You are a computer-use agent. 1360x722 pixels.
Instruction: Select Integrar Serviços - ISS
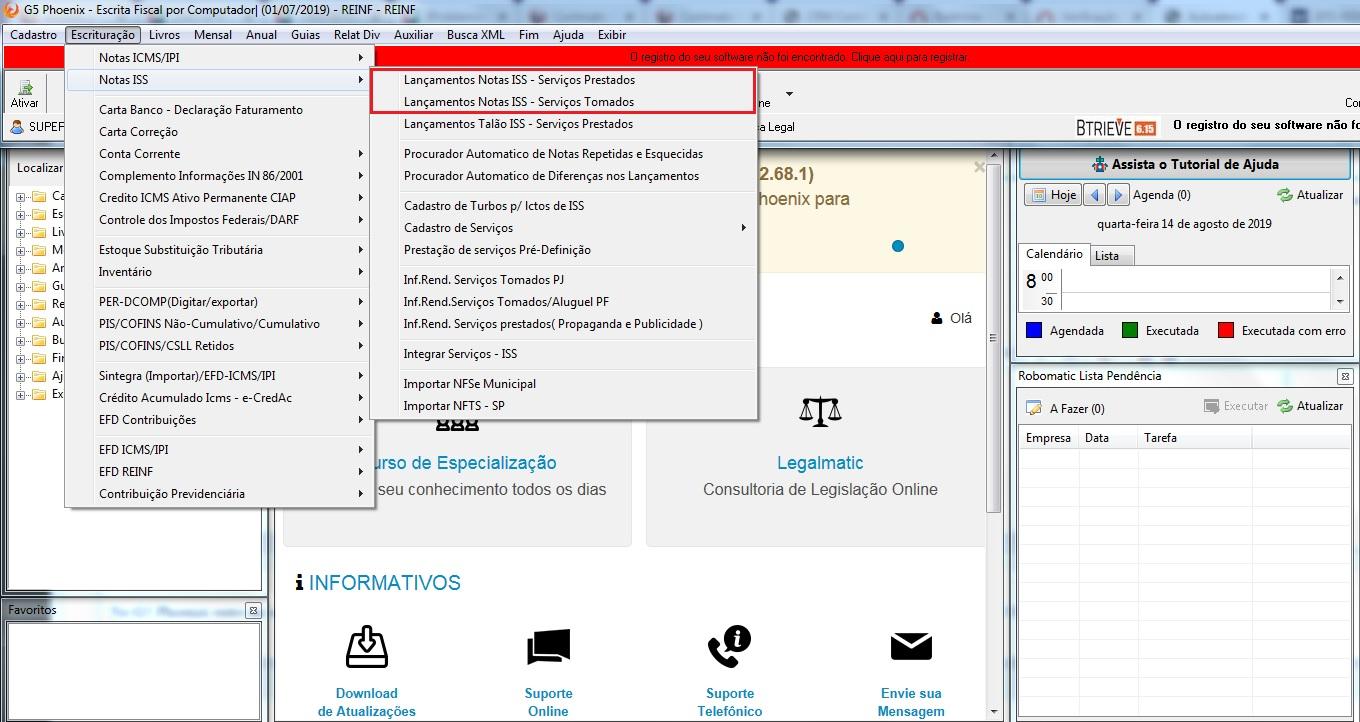(563, 354)
